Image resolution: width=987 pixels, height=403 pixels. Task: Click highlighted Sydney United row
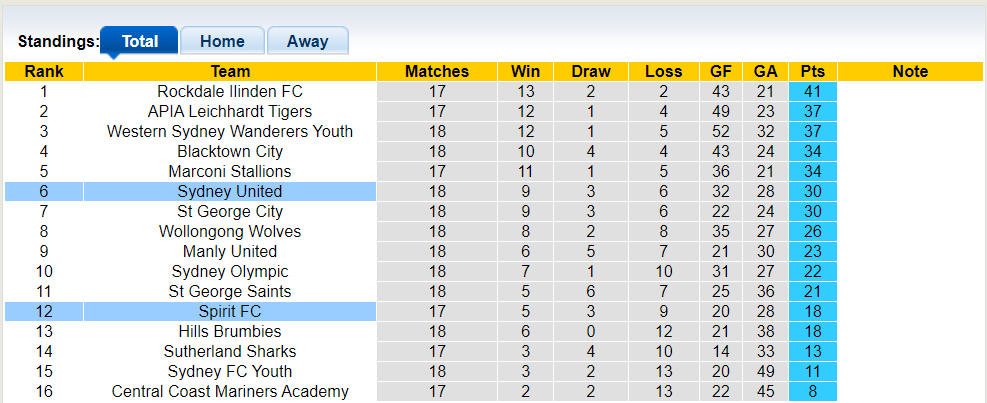point(230,191)
